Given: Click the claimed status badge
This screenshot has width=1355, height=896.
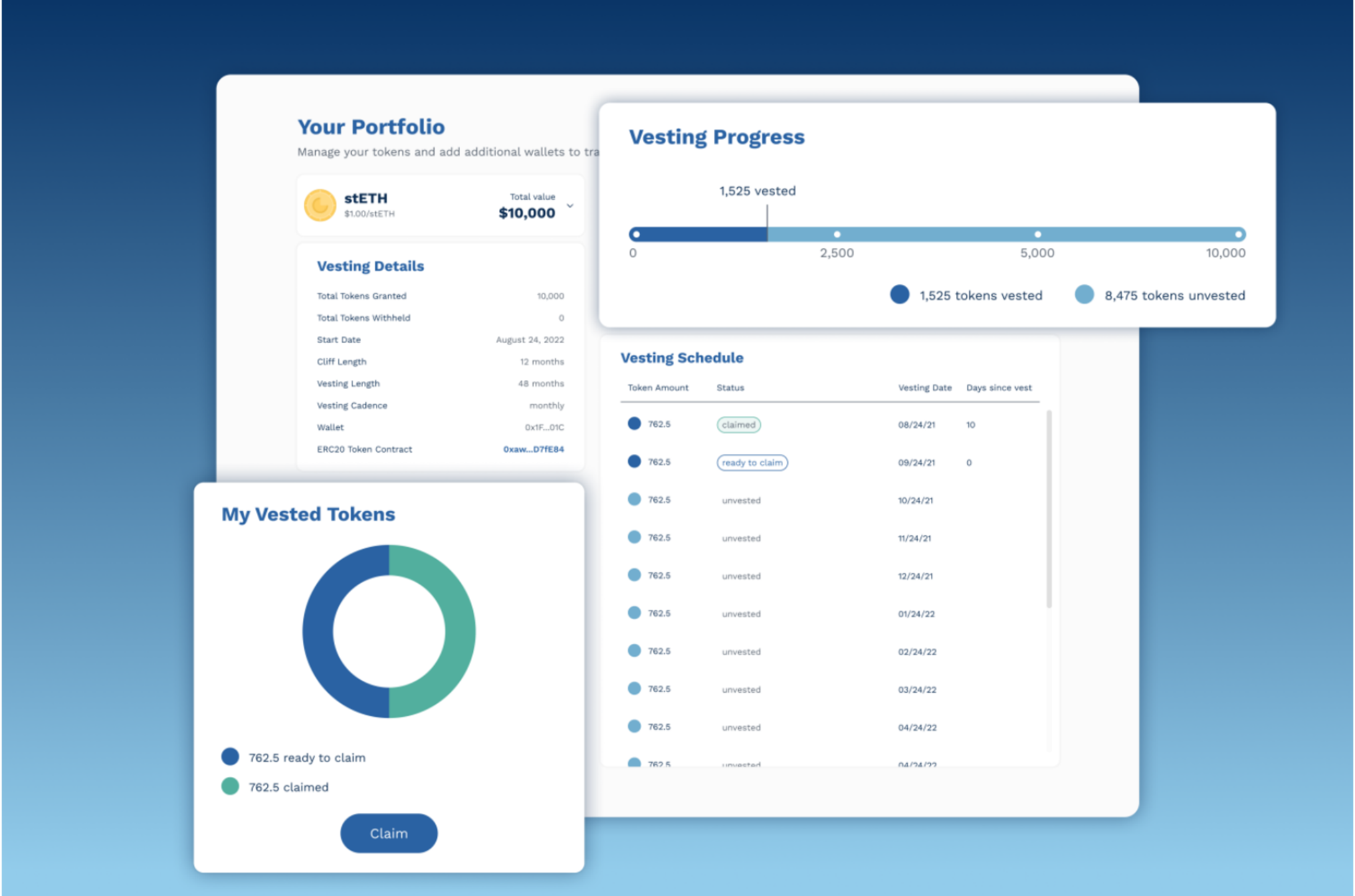Looking at the screenshot, I should 738,425.
